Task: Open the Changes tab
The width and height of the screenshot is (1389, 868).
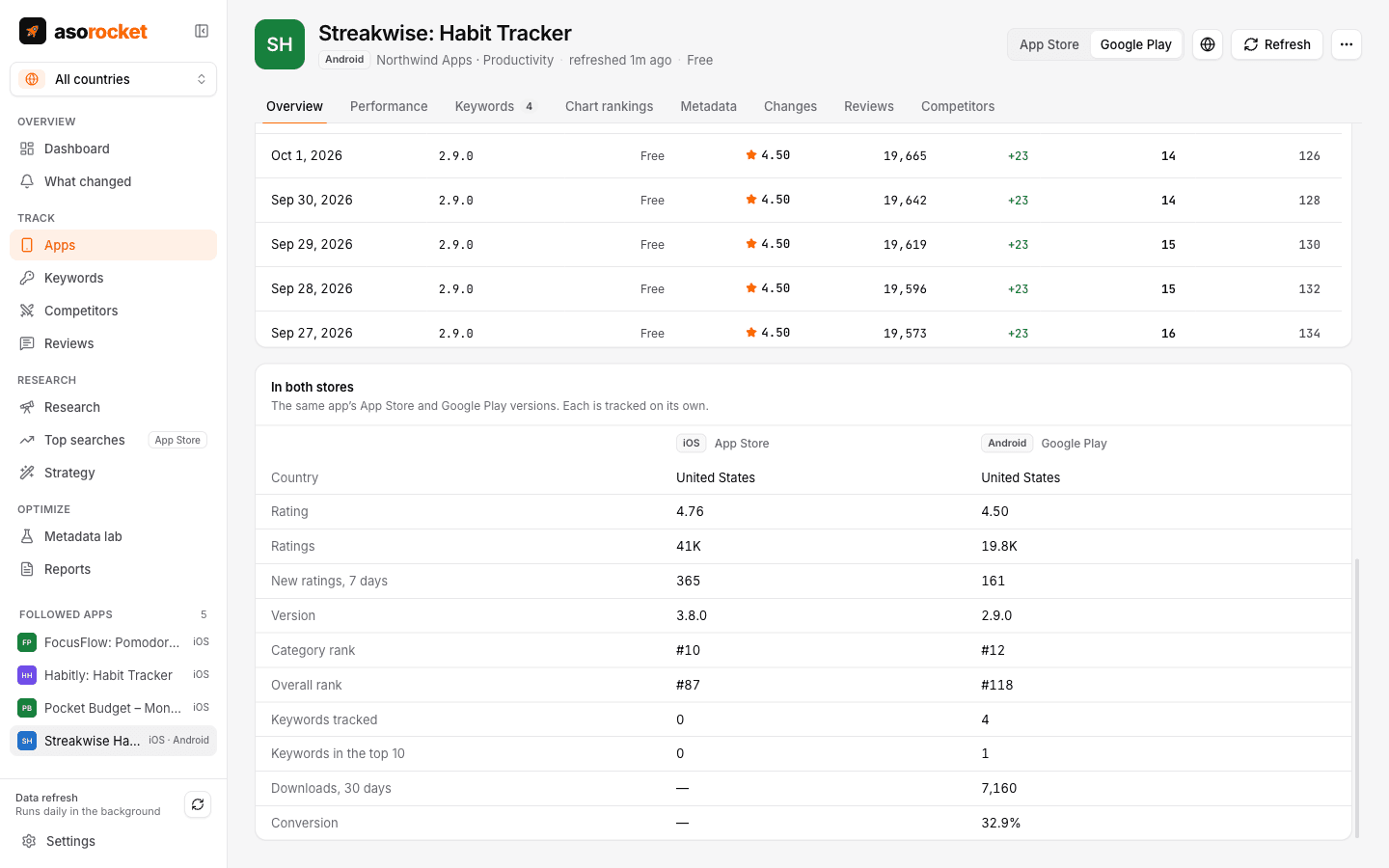Action: (790, 106)
